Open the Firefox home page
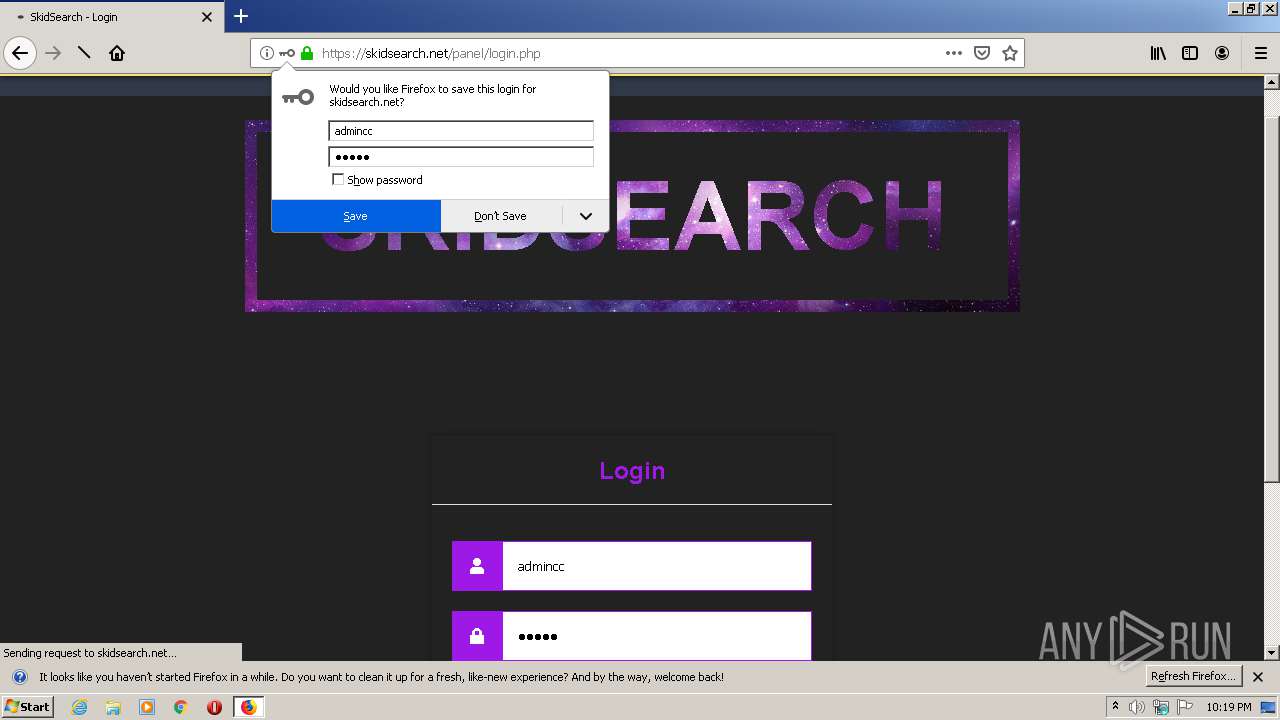Image resolution: width=1280 pixels, height=720 pixels. [117, 53]
